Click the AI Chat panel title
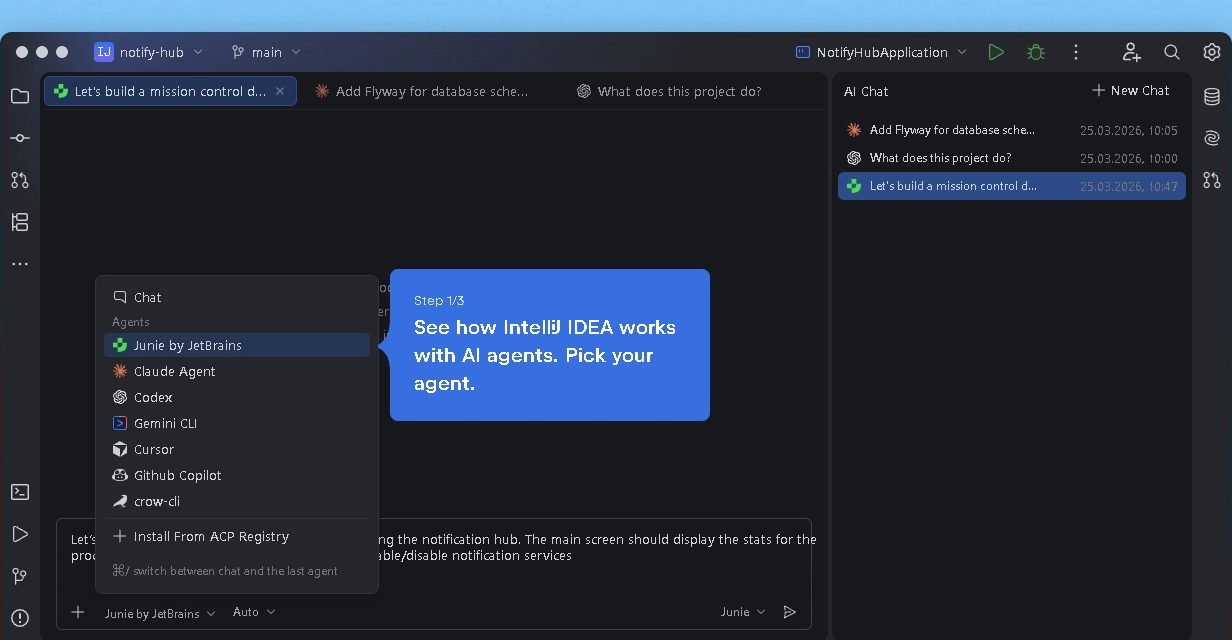 (866, 91)
